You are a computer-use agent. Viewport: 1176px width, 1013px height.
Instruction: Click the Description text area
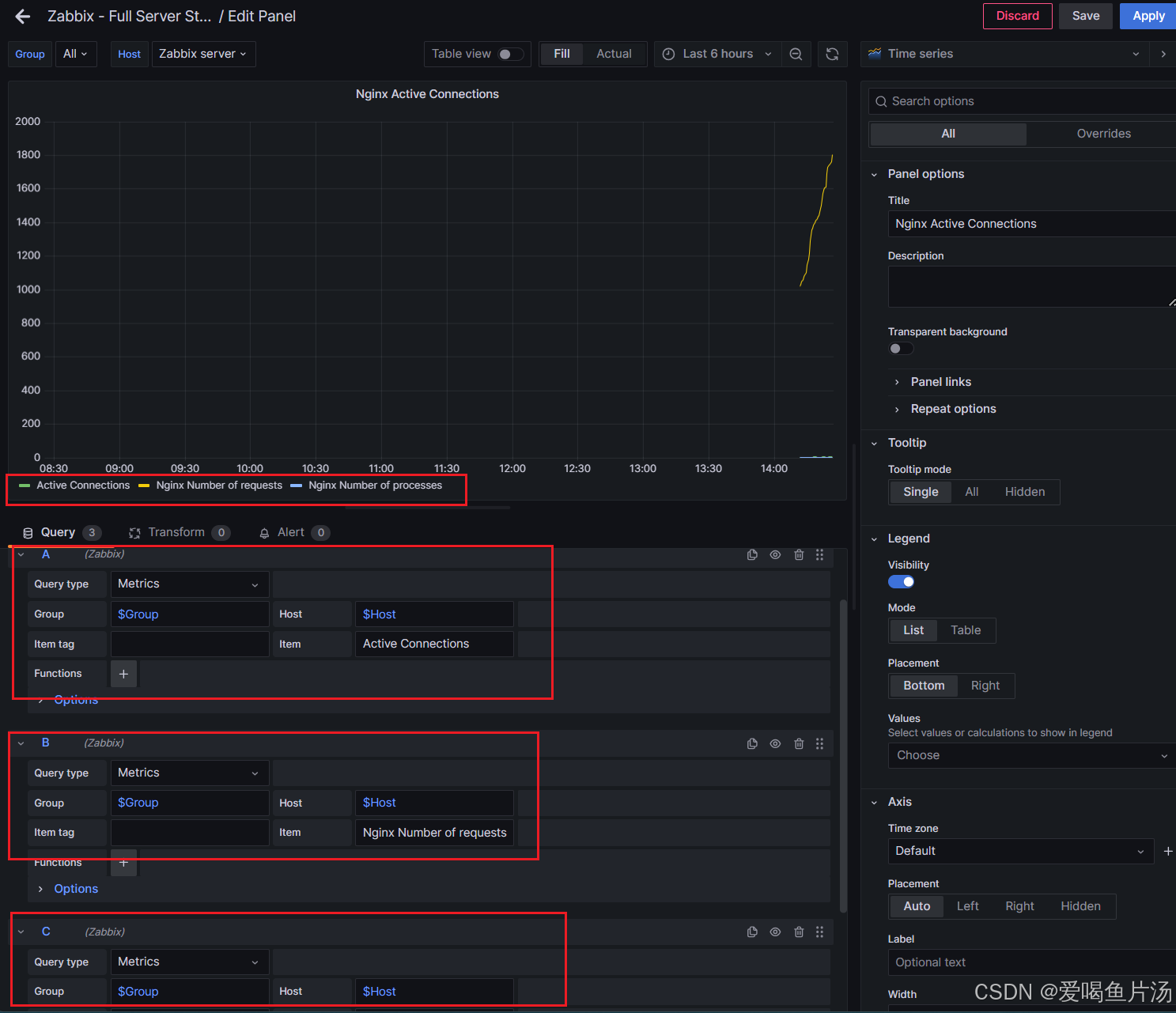pyautogui.click(x=1031, y=286)
